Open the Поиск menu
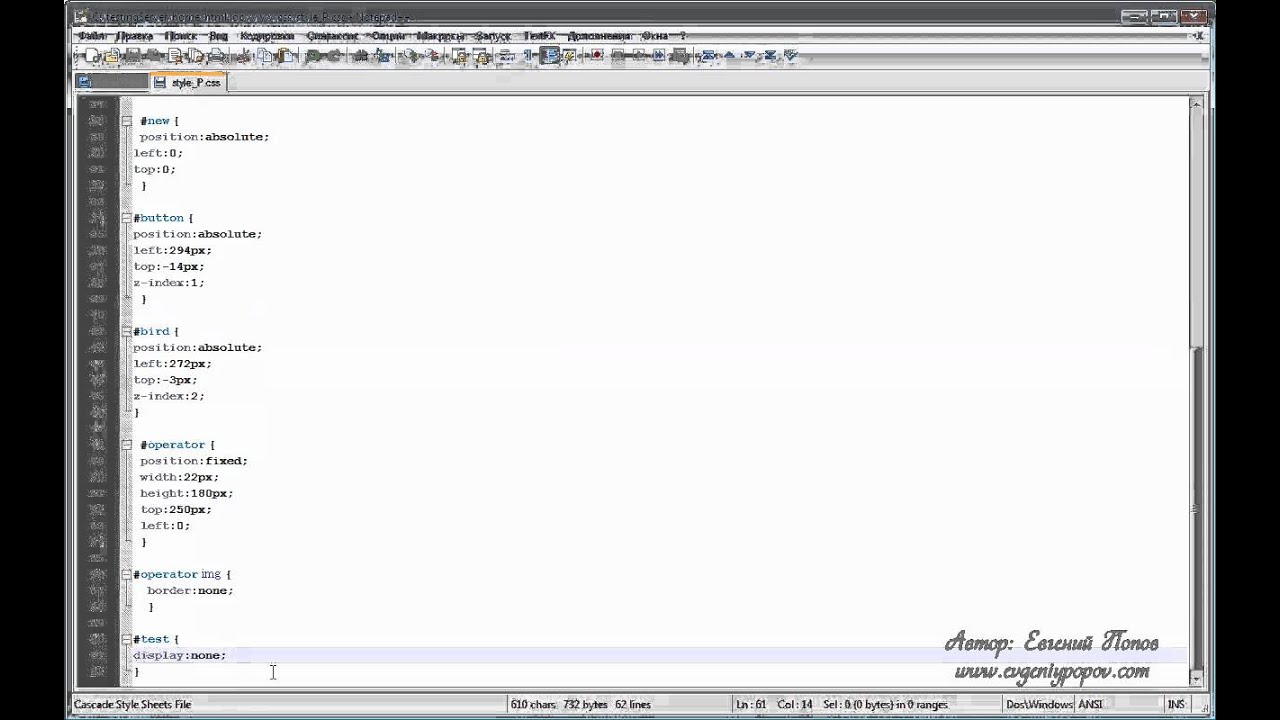1280x720 pixels. pos(181,36)
